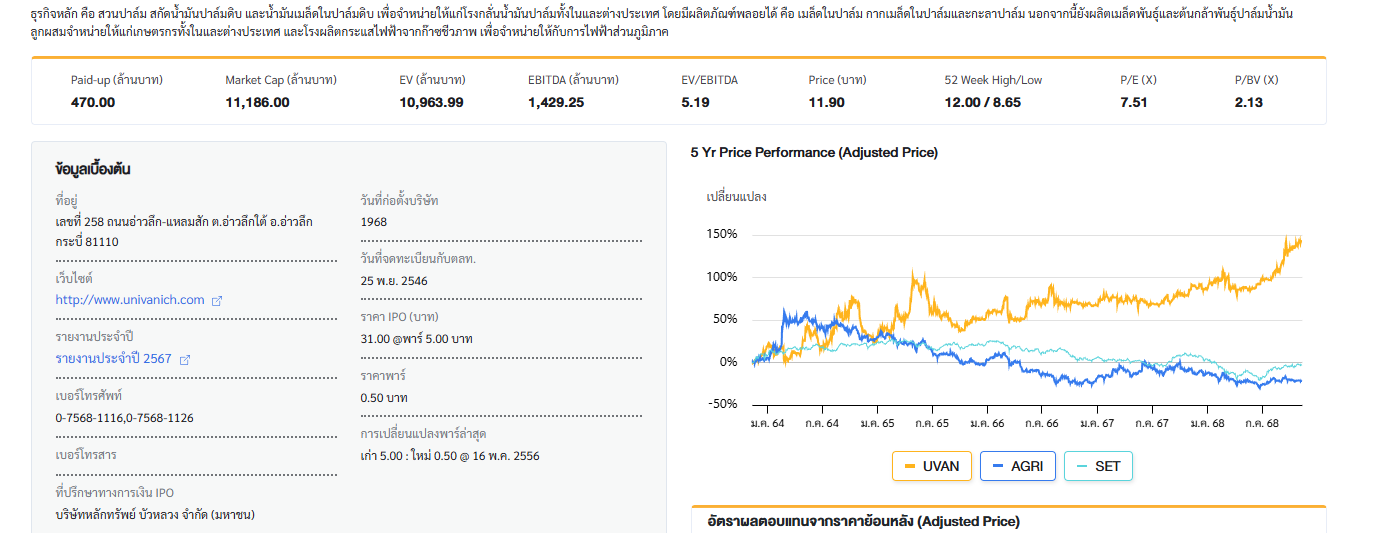Click the phone number 0-7568-1116
The height and width of the screenshot is (533, 1389).
[89, 418]
